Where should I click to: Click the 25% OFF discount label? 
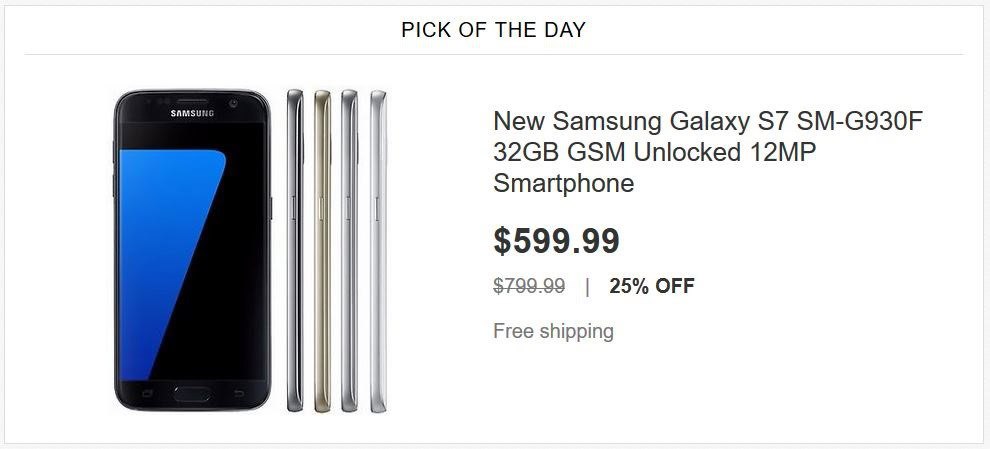click(651, 287)
